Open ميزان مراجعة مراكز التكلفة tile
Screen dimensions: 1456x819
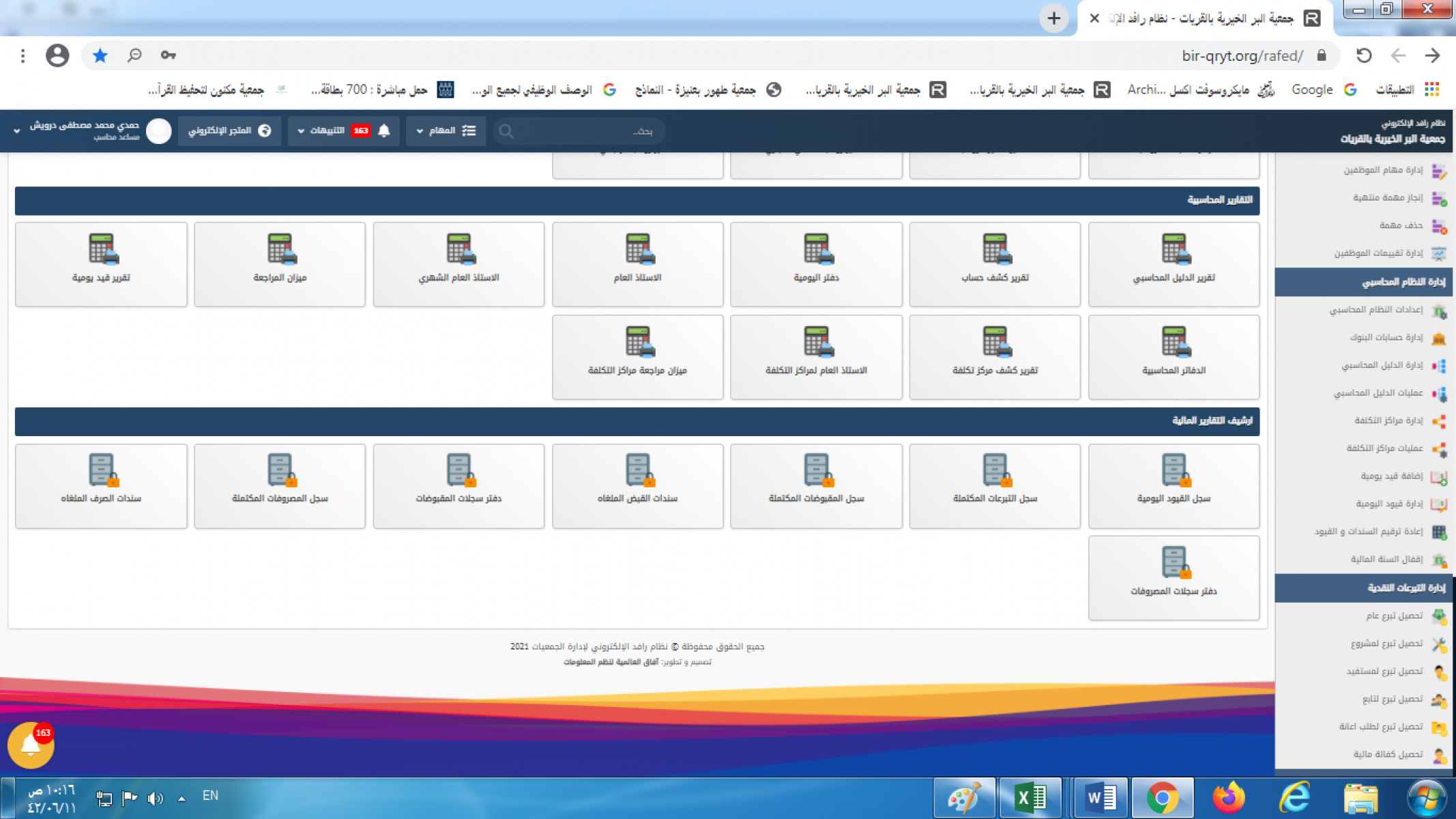[637, 357]
